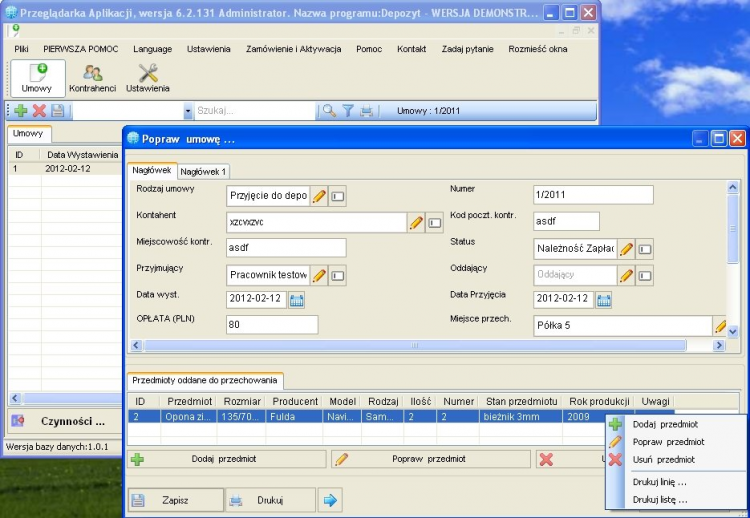
Task: Clear Przyjmujący field button
Action: coord(338,276)
